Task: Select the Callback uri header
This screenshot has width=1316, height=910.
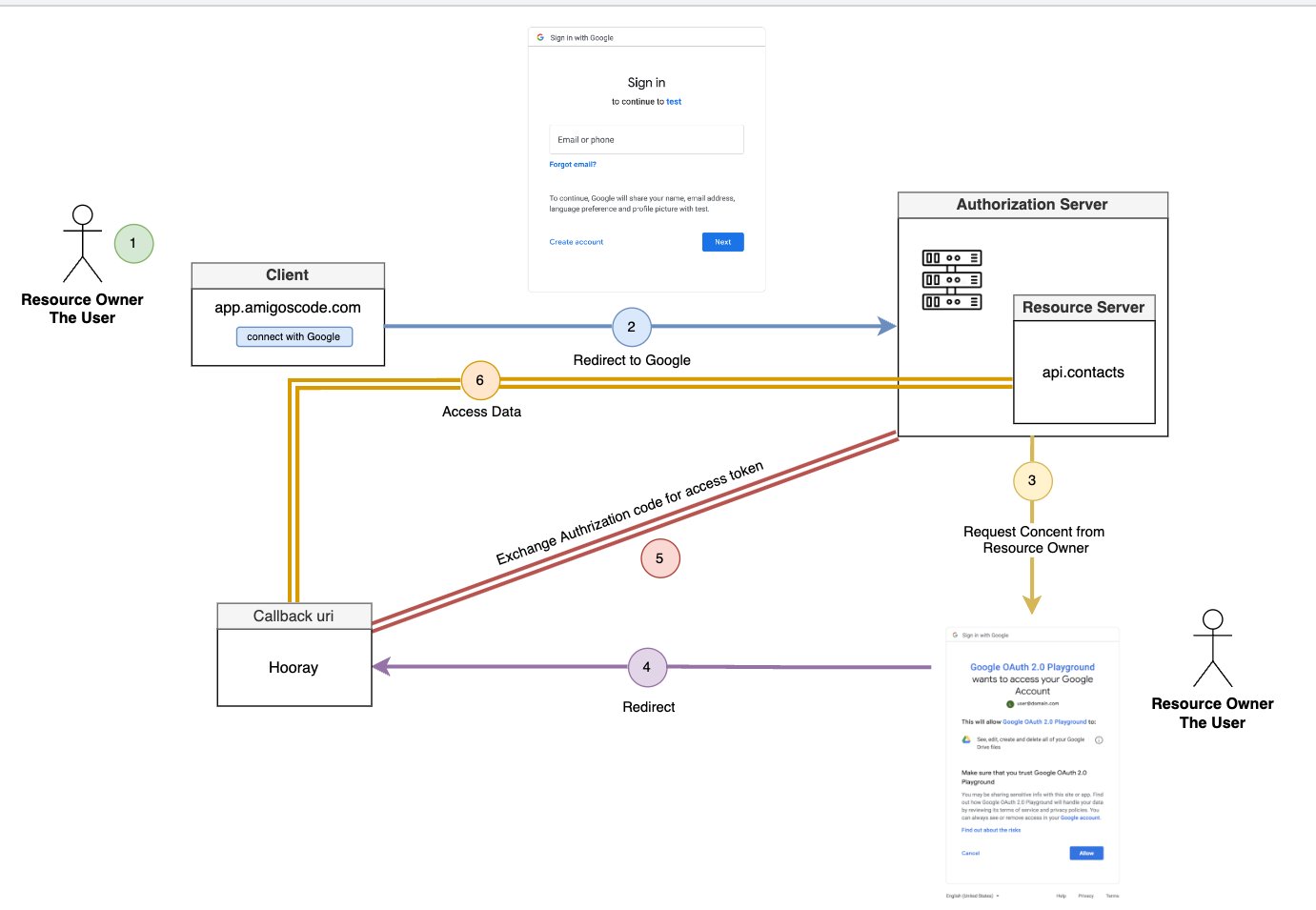Action: tap(294, 617)
